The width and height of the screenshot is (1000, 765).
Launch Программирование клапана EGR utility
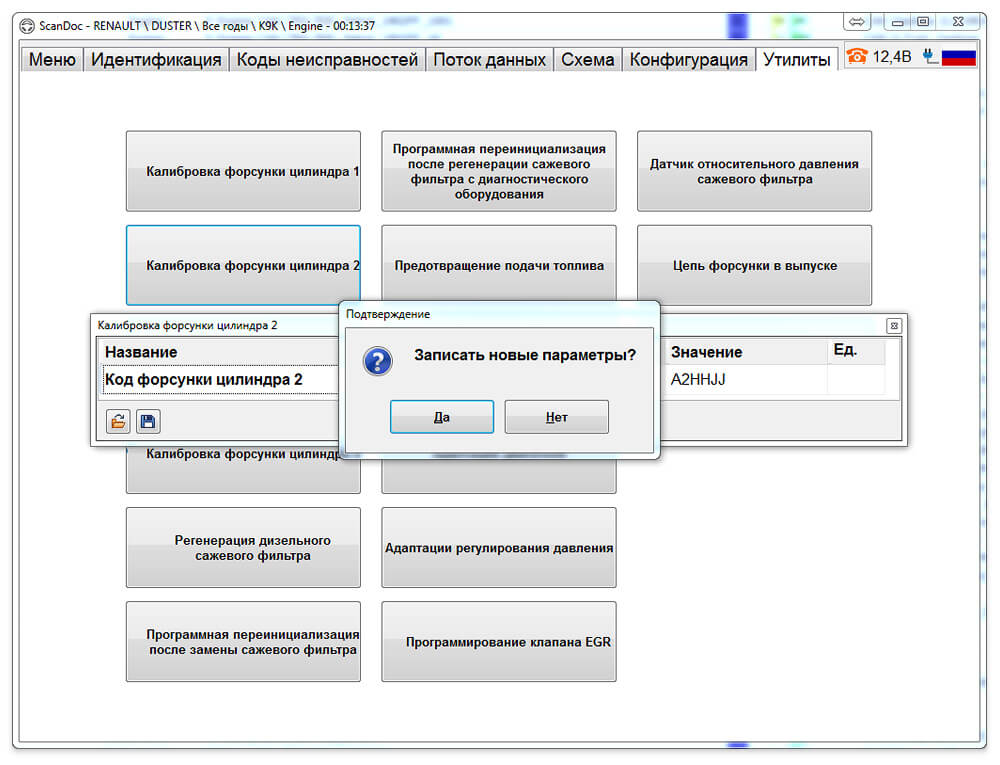click(499, 642)
